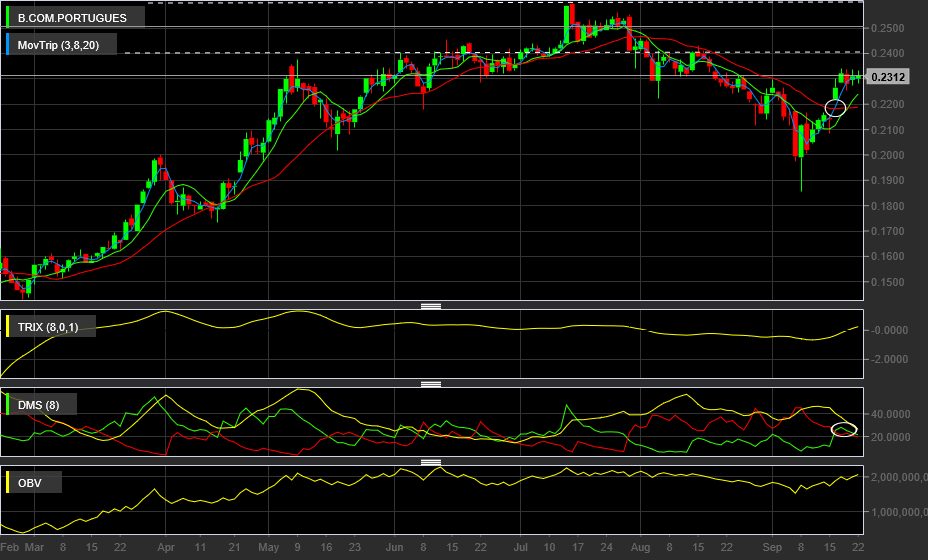
Task: Click the Sep label on time axis
Action: click(x=772, y=547)
